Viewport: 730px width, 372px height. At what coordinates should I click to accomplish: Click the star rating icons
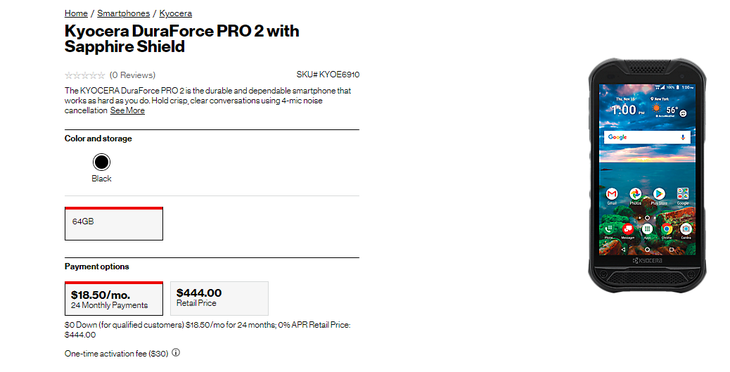[x=85, y=75]
